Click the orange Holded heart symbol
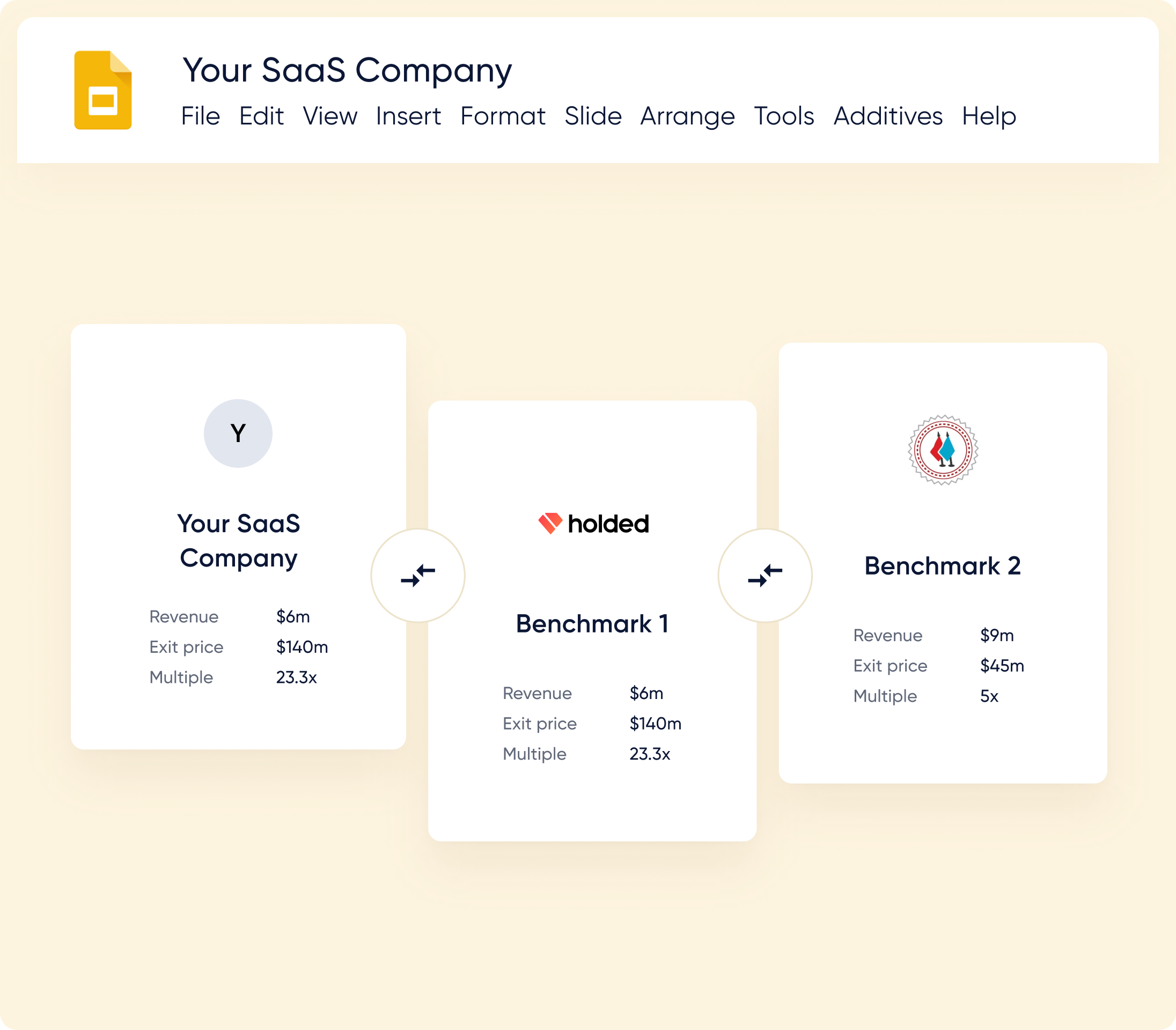The height and width of the screenshot is (1030, 1176). click(x=550, y=522)
